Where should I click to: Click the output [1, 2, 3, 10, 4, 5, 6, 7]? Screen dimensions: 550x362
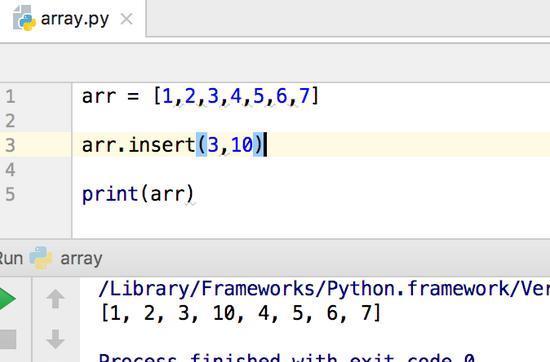click(240, 313)
